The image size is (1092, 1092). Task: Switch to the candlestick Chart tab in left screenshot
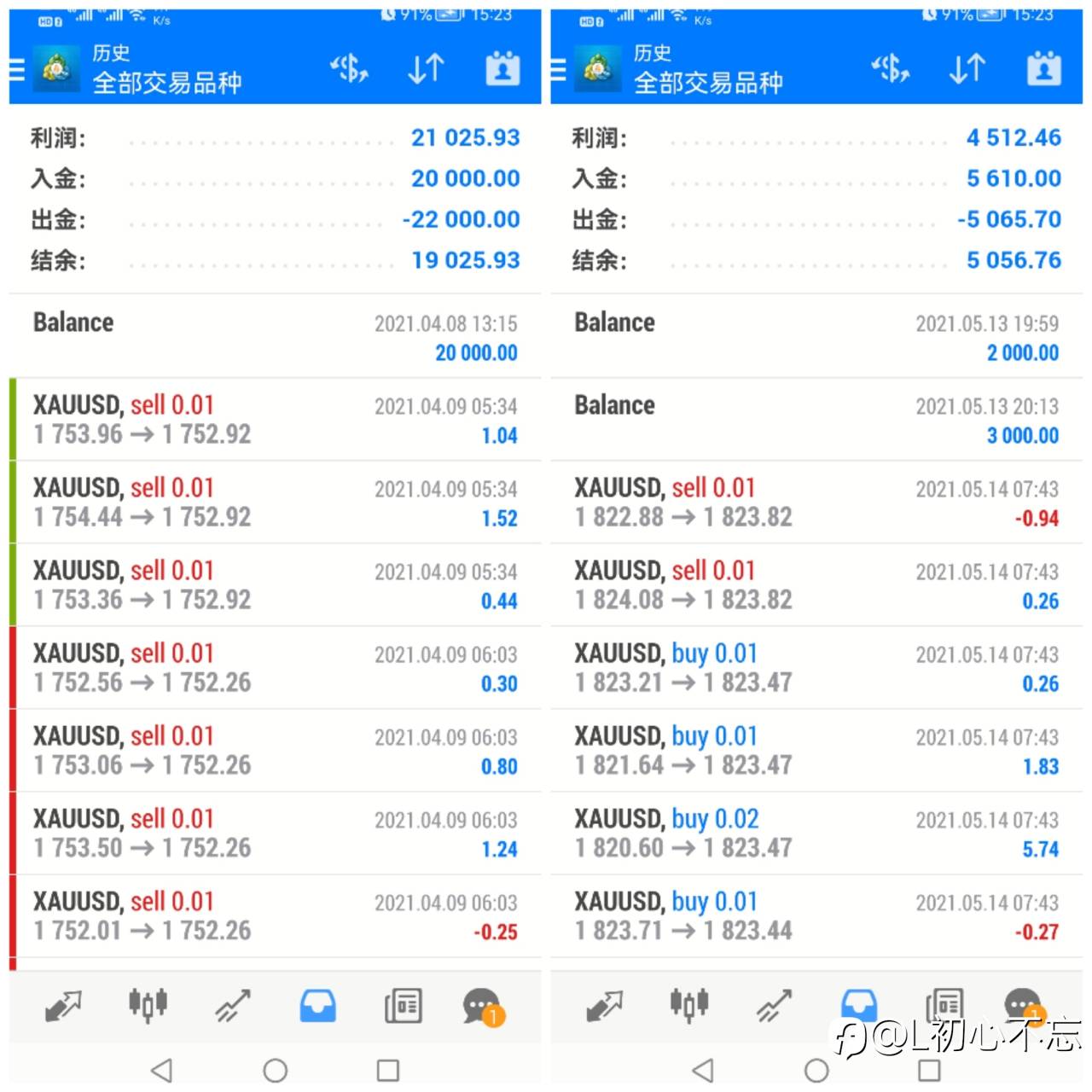[x=148, y=1005]
